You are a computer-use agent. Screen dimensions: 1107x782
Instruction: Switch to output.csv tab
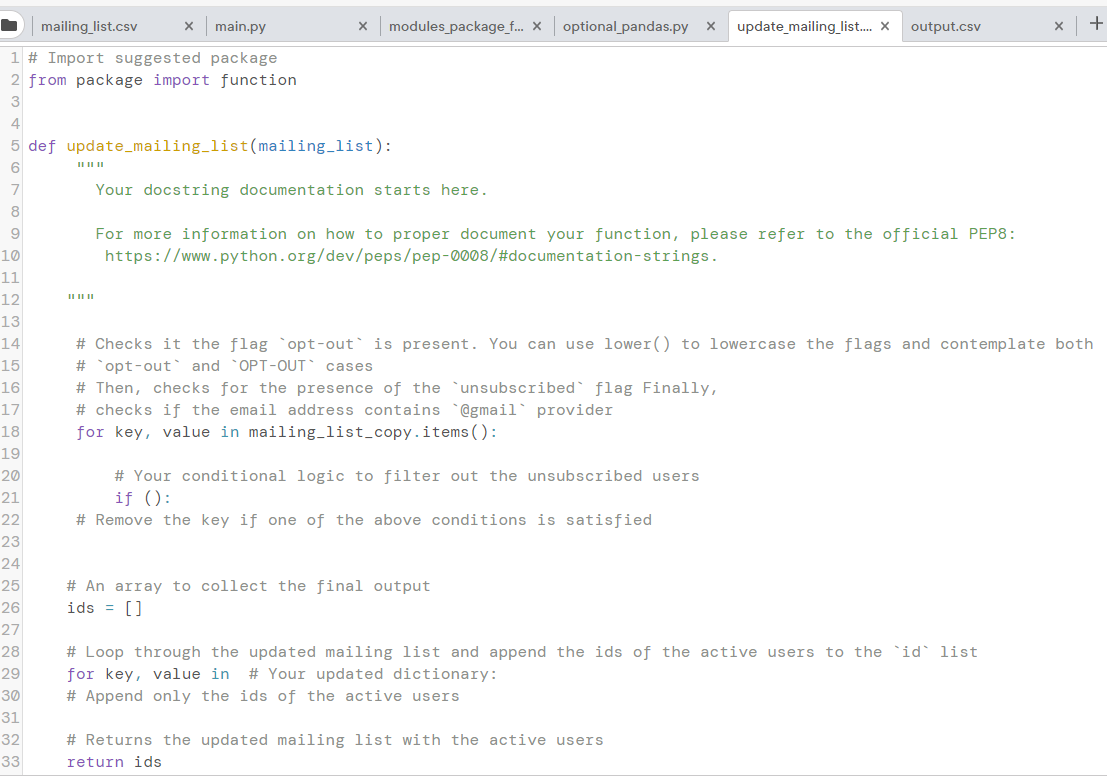[x=945, y=26]
